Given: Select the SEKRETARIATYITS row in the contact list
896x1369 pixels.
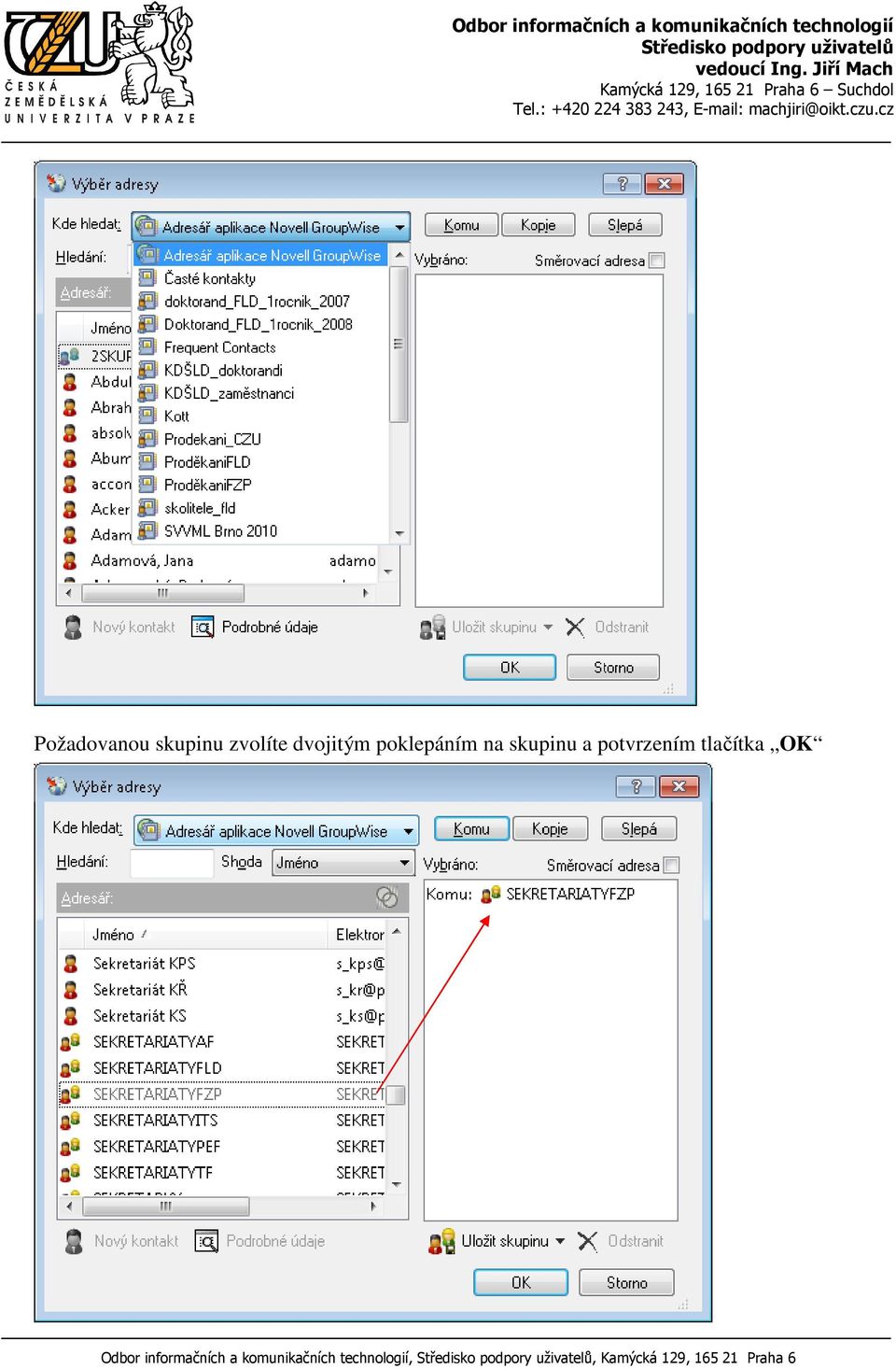Looking at the screenshot, I should click(223, 1120).
